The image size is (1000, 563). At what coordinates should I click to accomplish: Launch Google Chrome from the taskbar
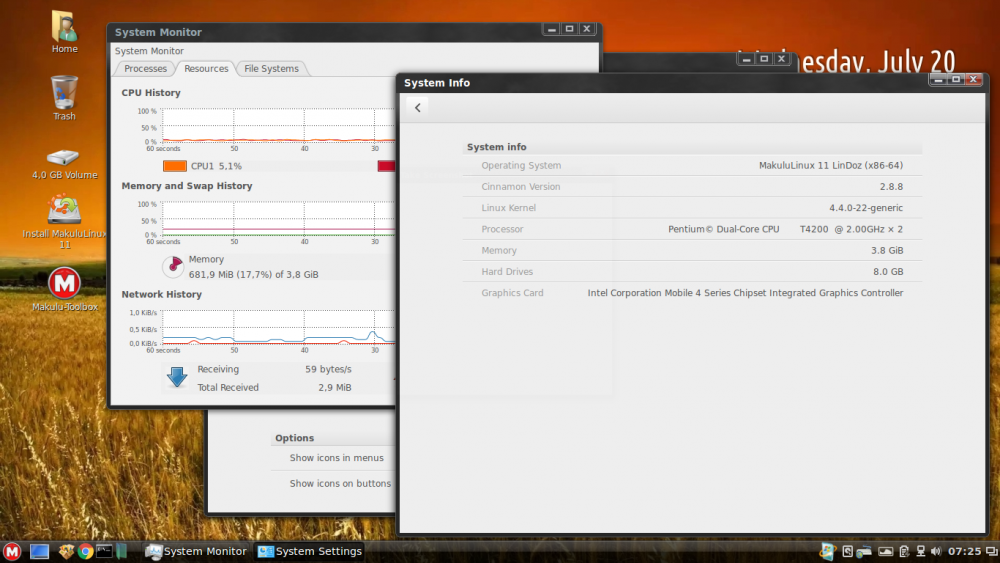[85, 551]
